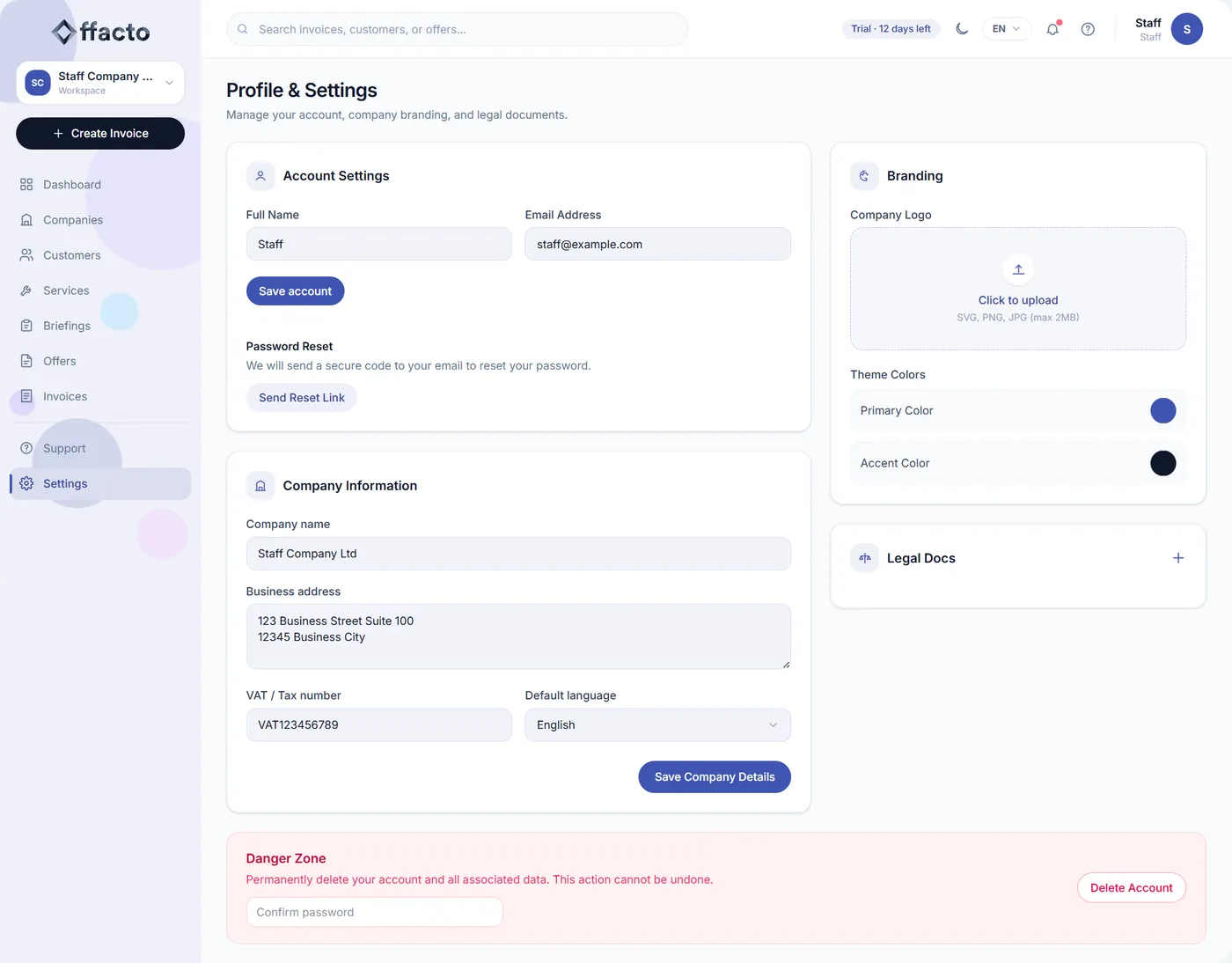This screenshot has width=1232, height=963.
Task: Click the Account Settings person icon
Action: 260,176
